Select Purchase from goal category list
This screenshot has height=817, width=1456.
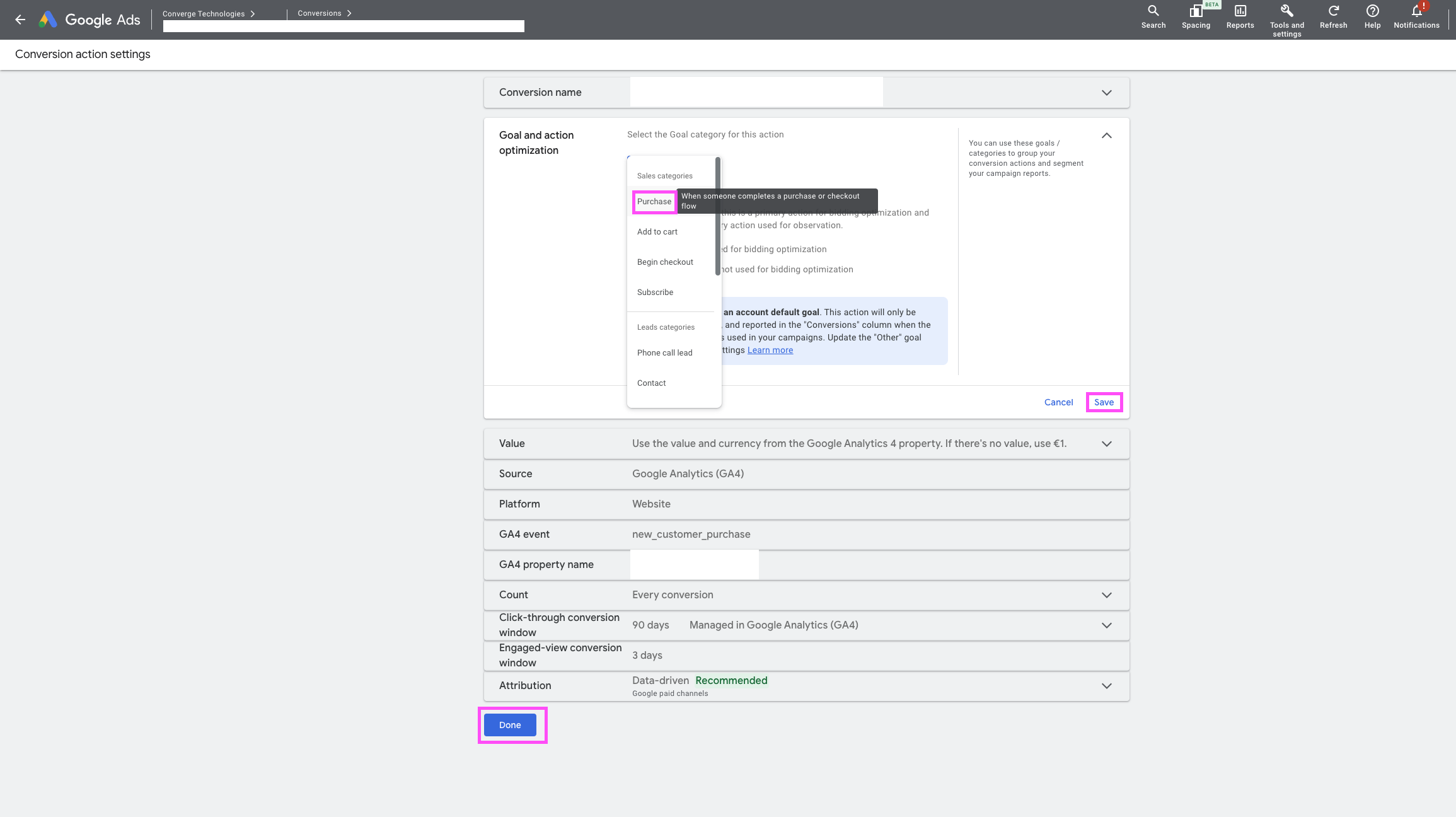pyautogui.click(x=654, y=202)
